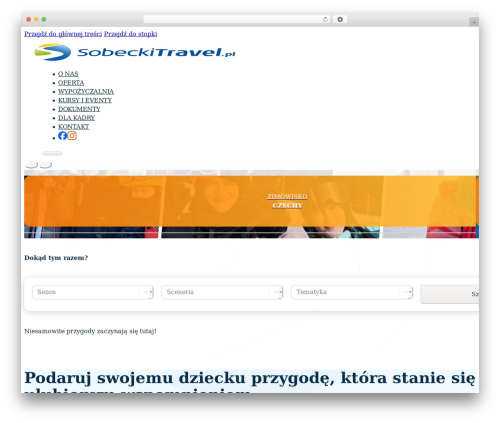
Task: Open KURSY I EVENTY menu item
Action: tap(85, 100)
